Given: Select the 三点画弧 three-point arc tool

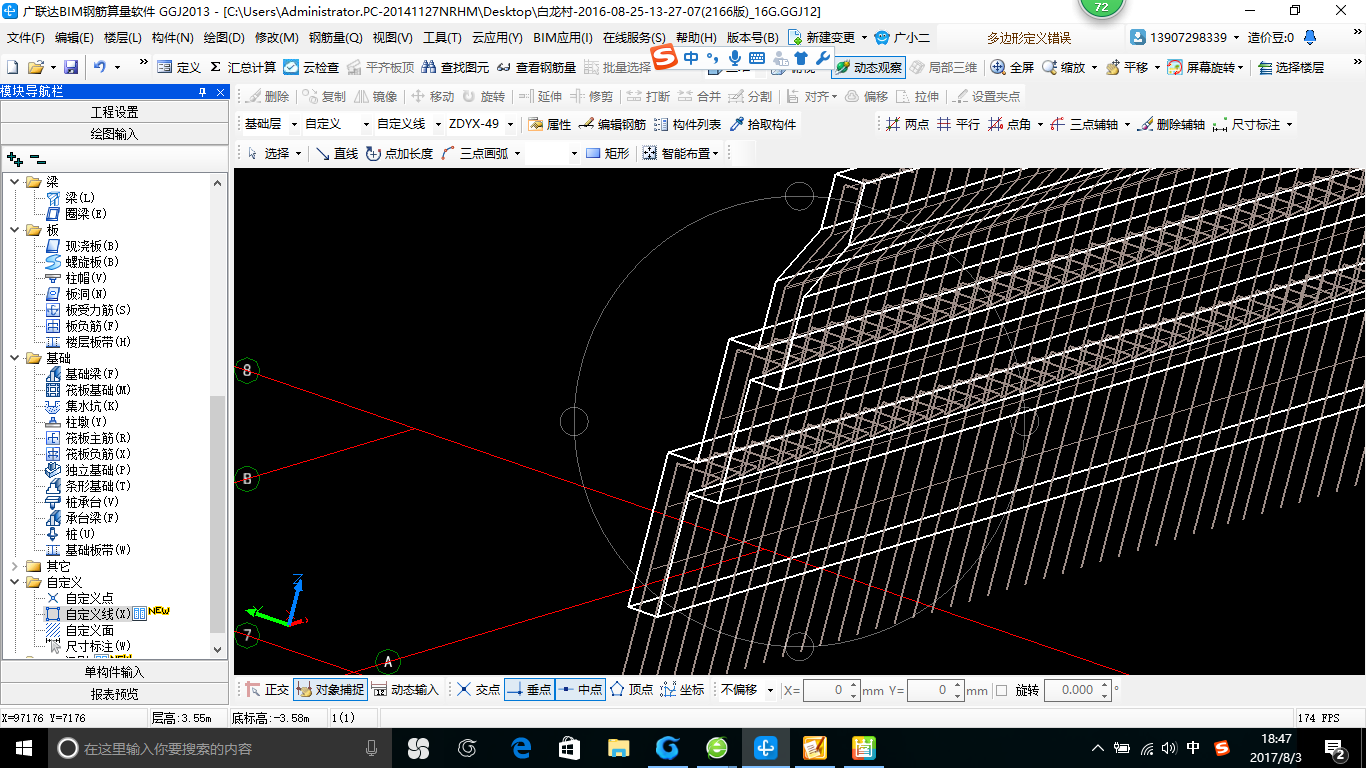Looking at the screenshot, I should [x=474, y=153].
